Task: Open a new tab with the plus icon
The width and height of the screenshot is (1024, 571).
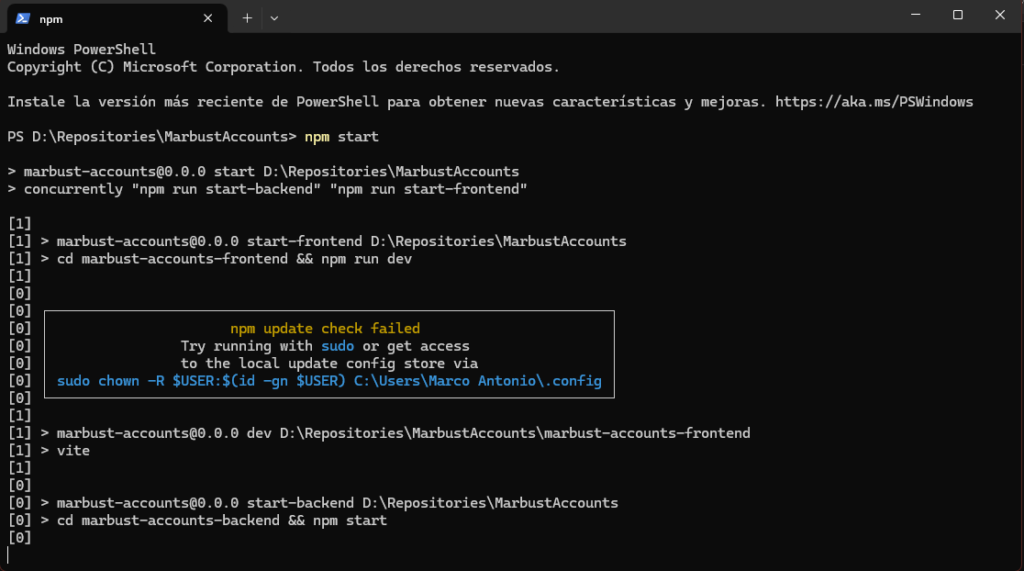Action: [247, 18]
